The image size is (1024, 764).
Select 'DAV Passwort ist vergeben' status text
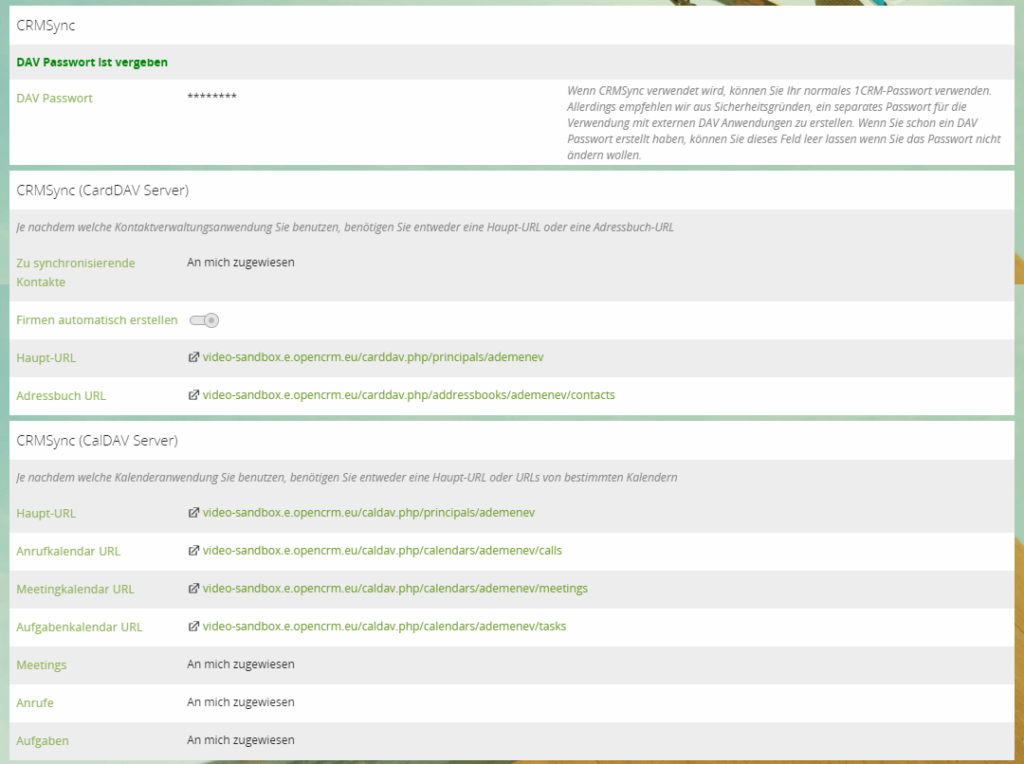[92, 62]
